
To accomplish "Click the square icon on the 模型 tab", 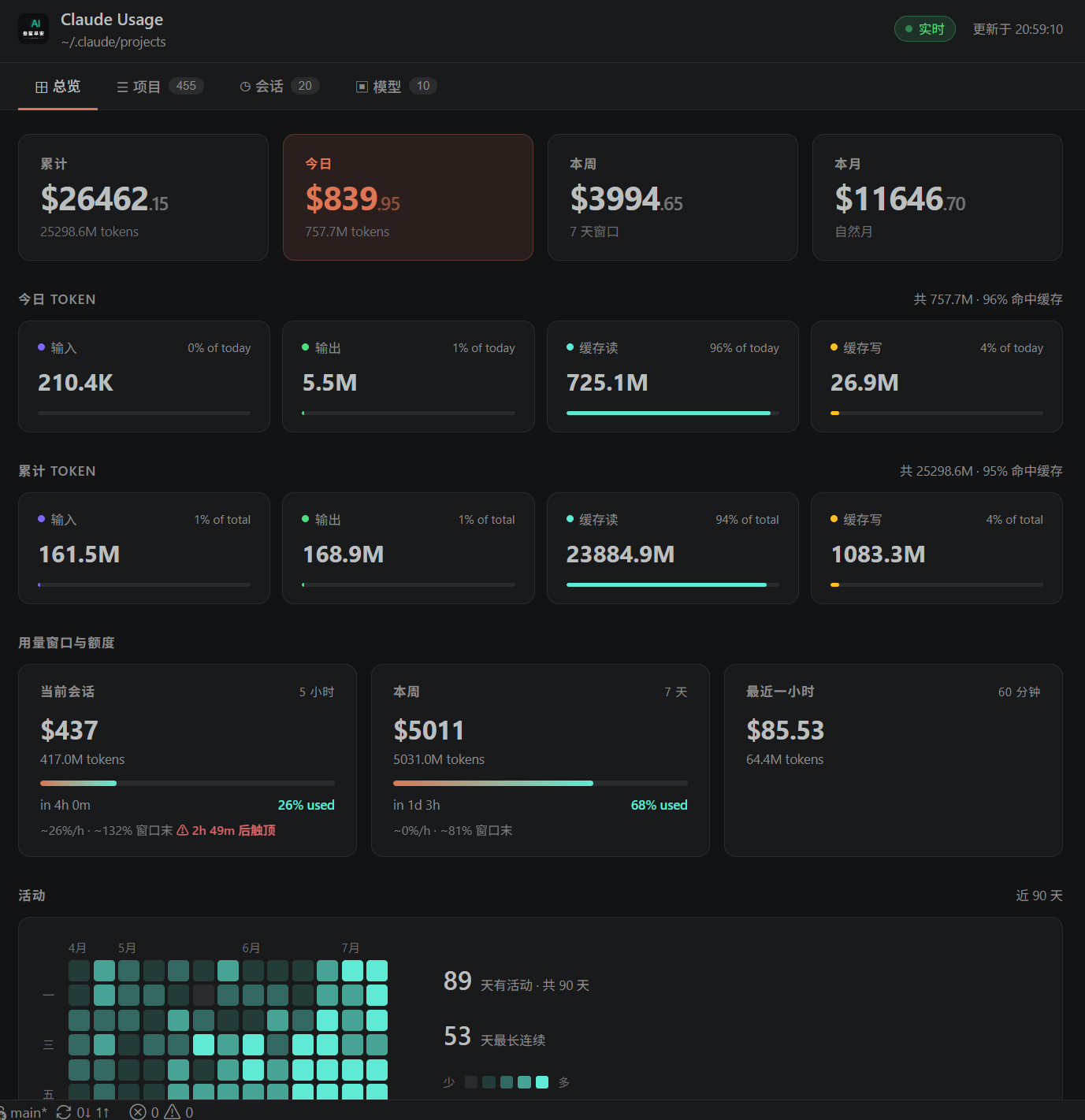I will [x=362, y=87].
